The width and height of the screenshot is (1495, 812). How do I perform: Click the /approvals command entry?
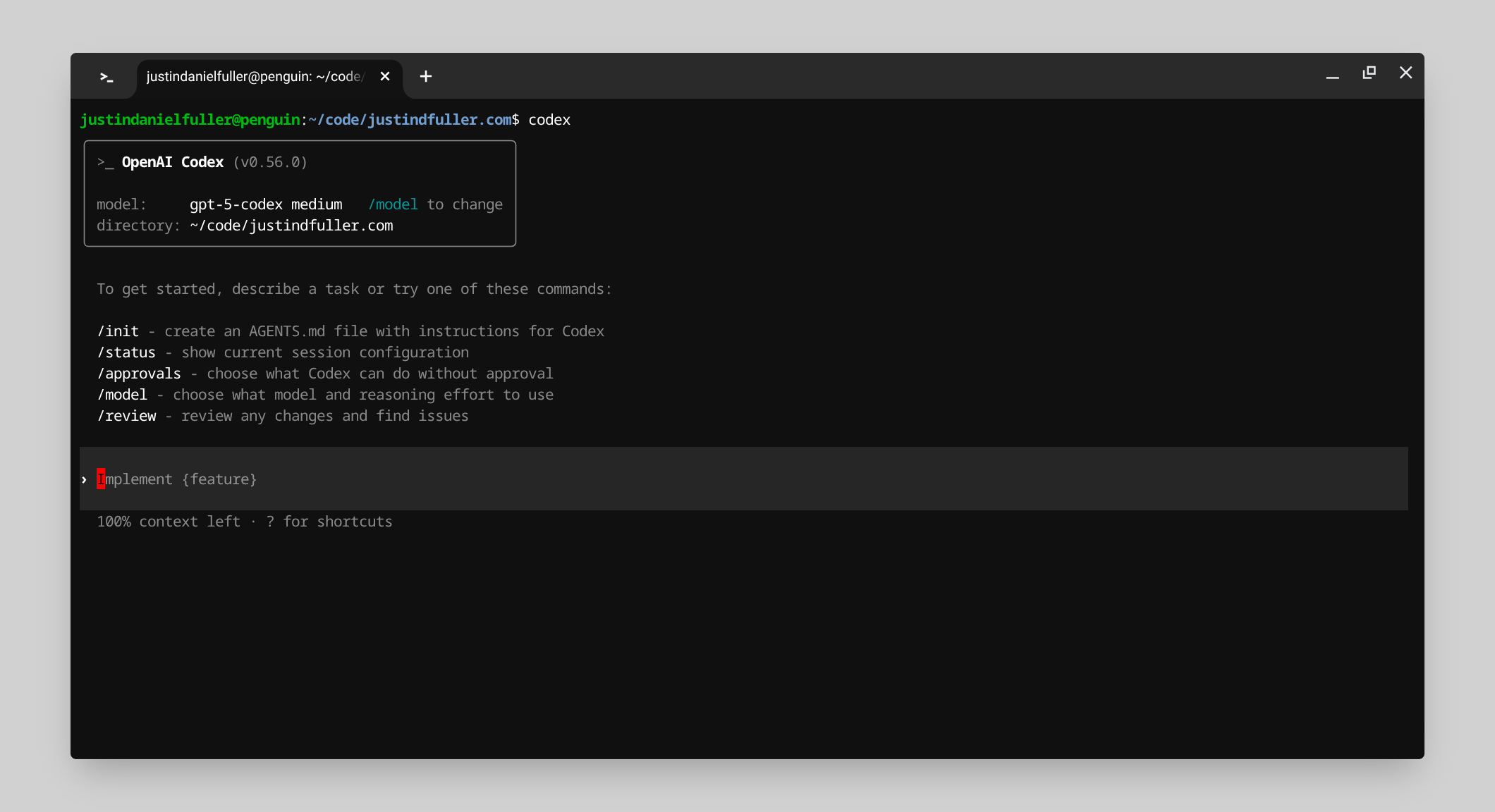tap(140, 373)
